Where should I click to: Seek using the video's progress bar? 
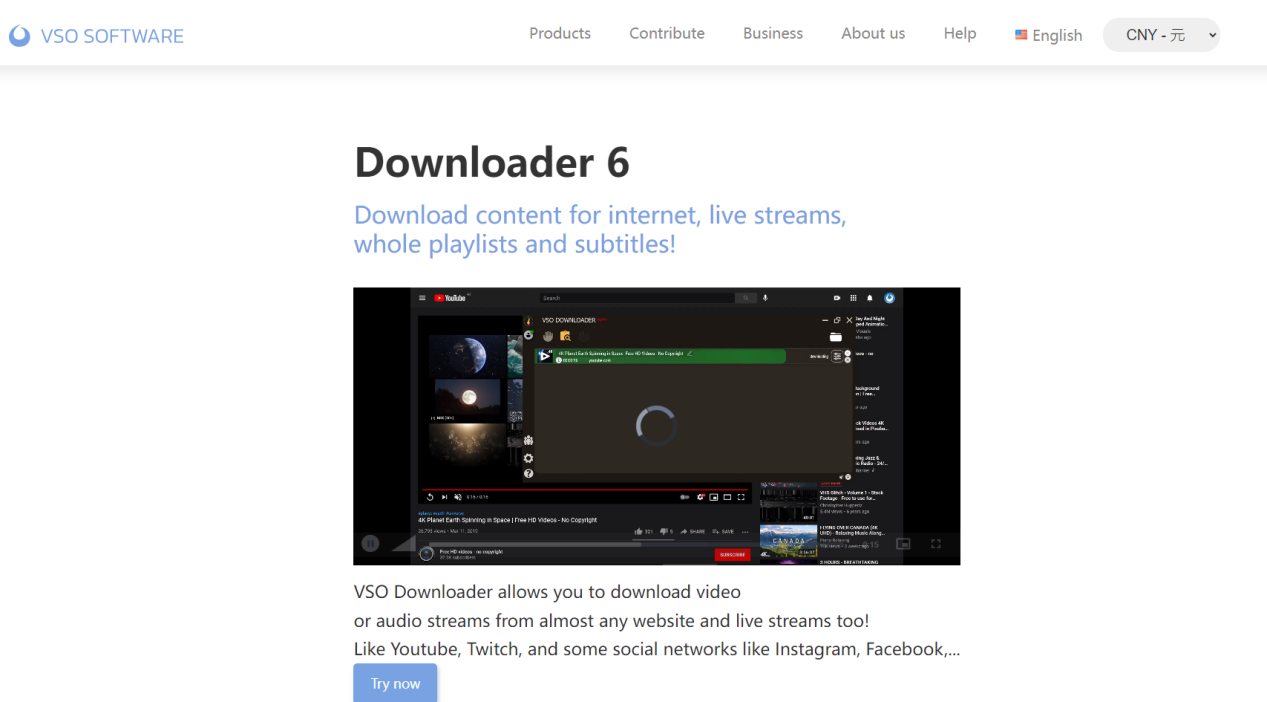(640, 544)
